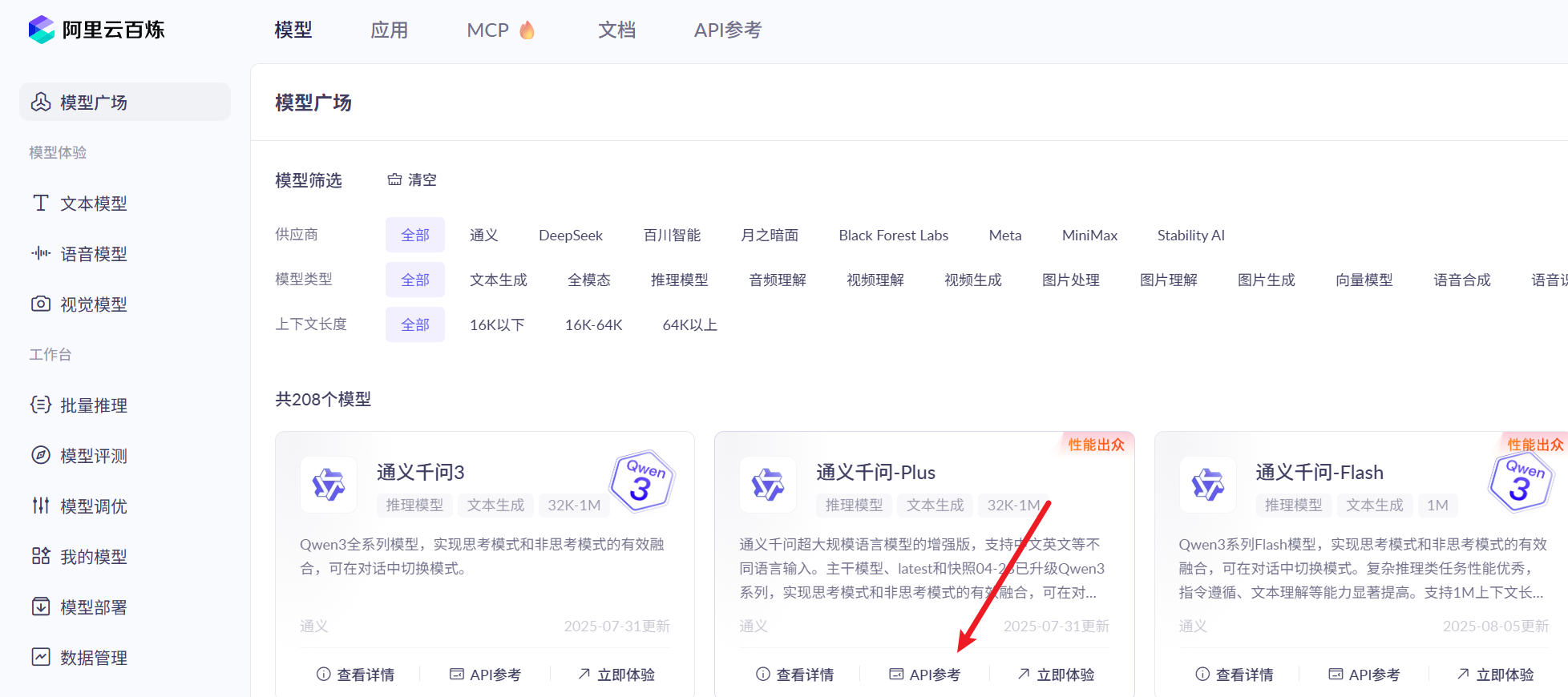
Task: Click the 通义千问-Flash model logo
Action: tap(1208, 485)
